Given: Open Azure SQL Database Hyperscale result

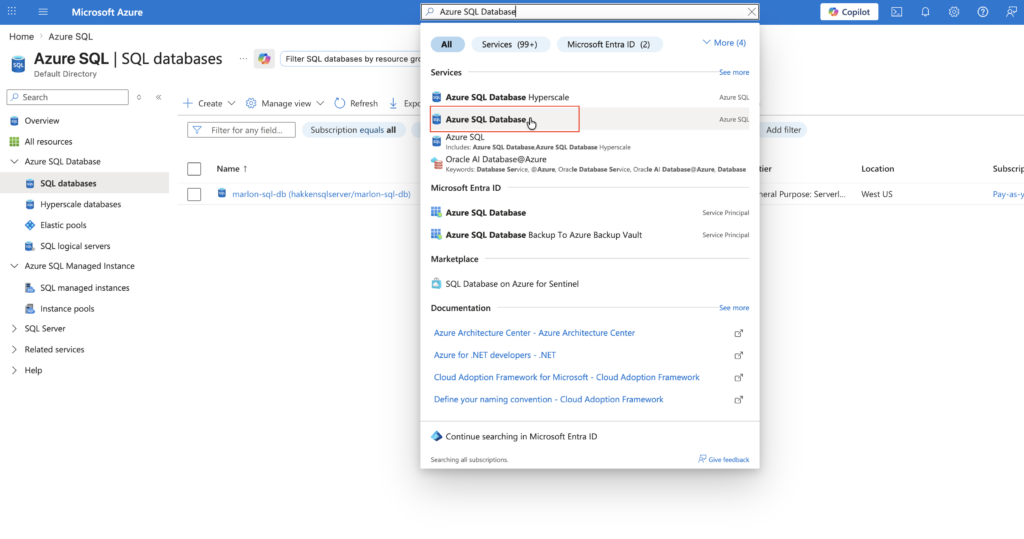Looking at the screenshot, I should tap(590, 97).
